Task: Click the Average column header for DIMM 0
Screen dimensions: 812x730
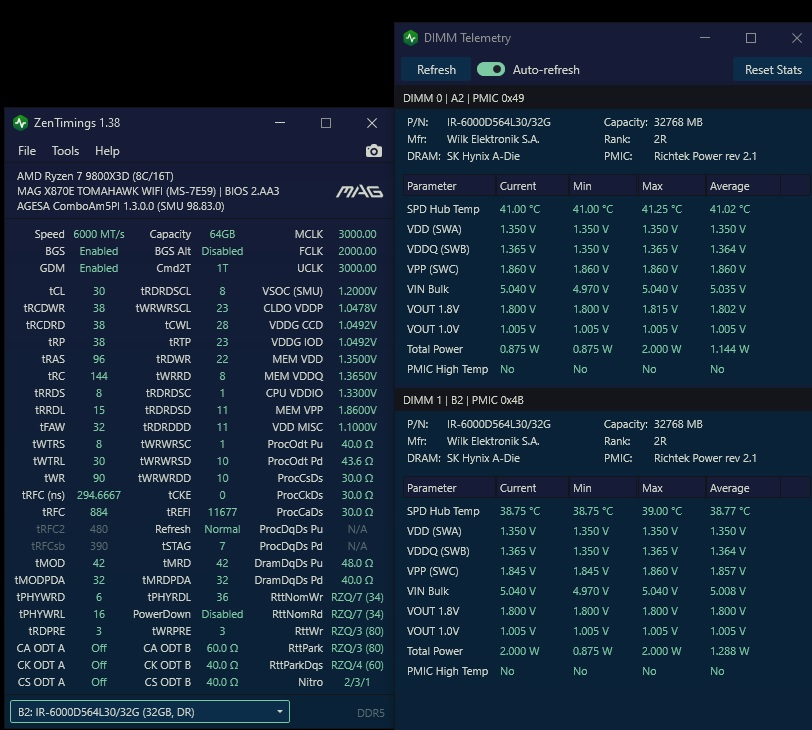Action: tap(743, 186)
